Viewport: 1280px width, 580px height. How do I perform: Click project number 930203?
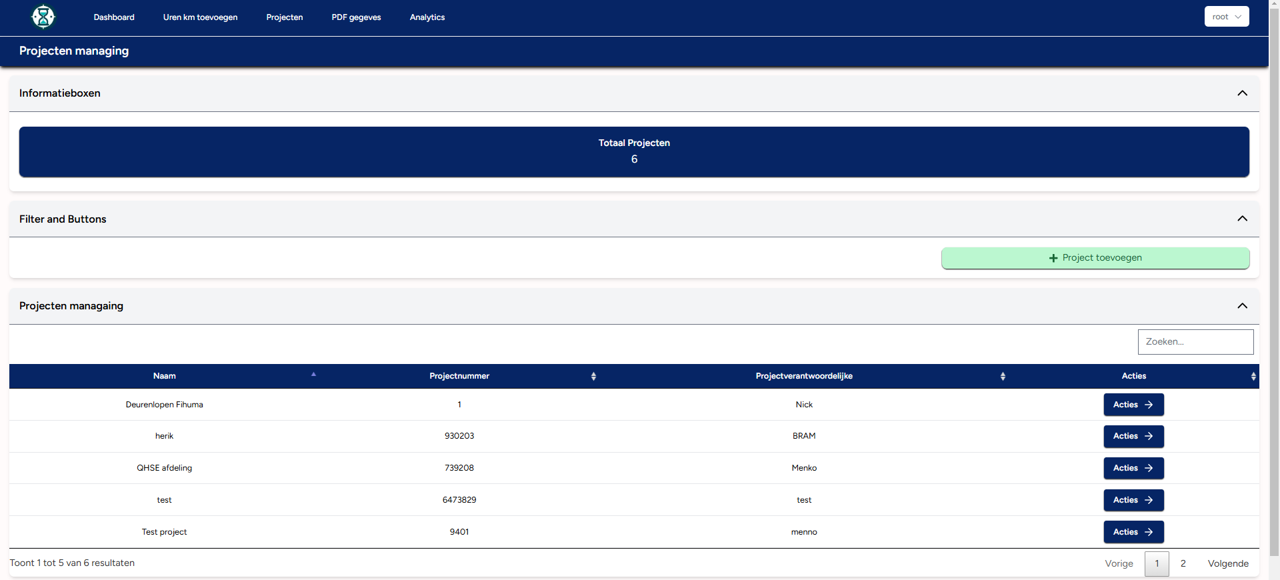click(x=459, y=436)
